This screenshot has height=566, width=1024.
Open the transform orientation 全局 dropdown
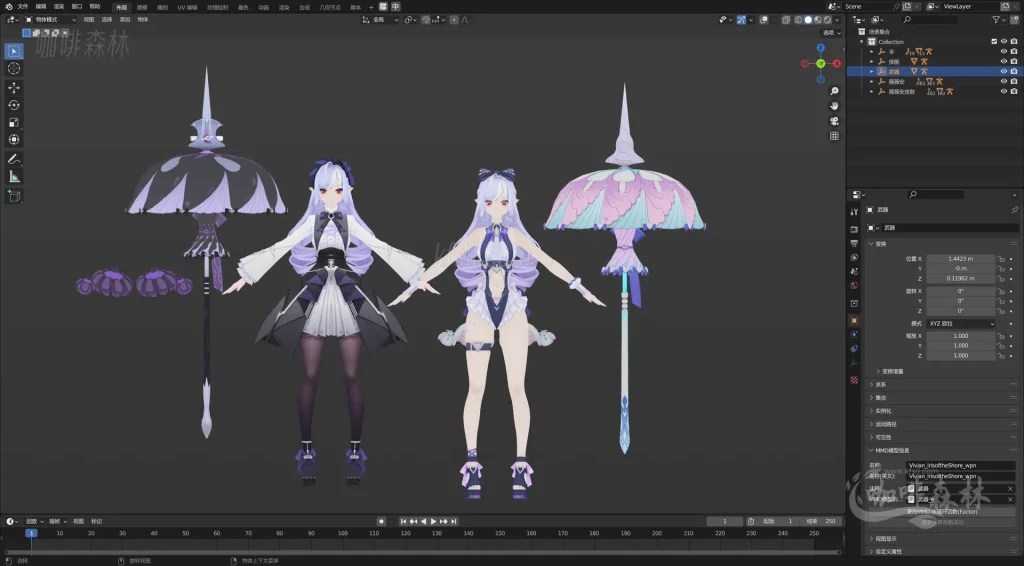(380, 20)
